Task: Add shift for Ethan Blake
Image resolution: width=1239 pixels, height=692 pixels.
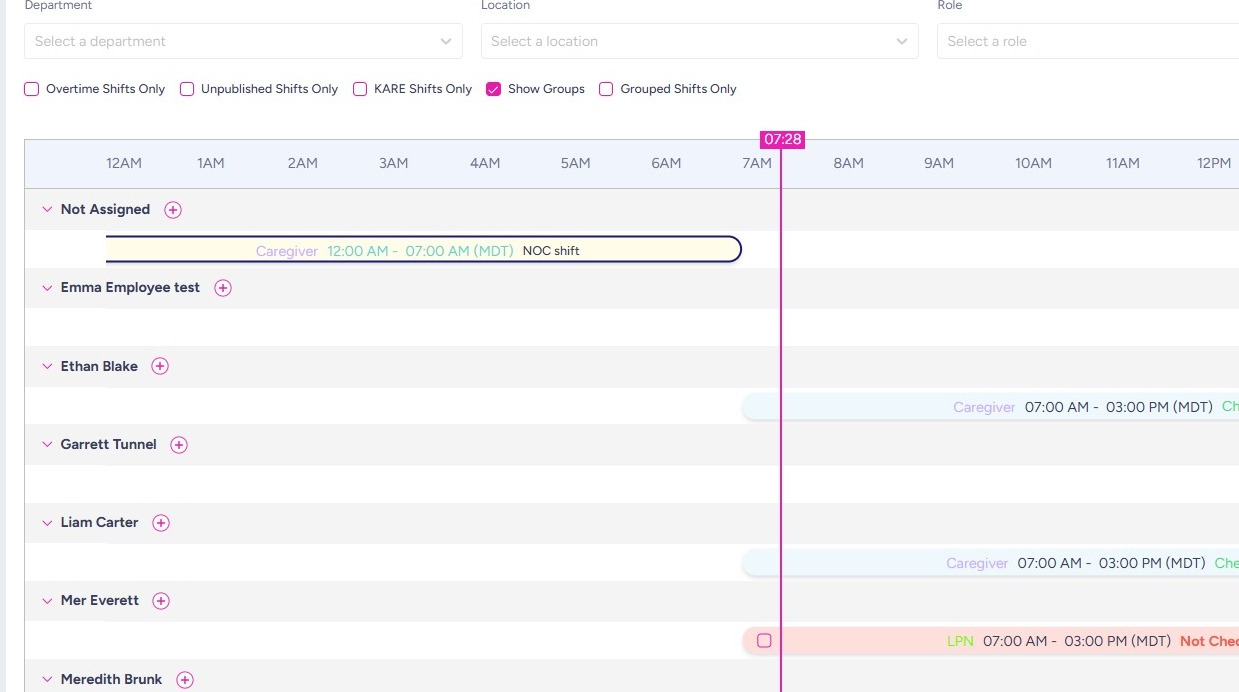Action: pos(160,366)
